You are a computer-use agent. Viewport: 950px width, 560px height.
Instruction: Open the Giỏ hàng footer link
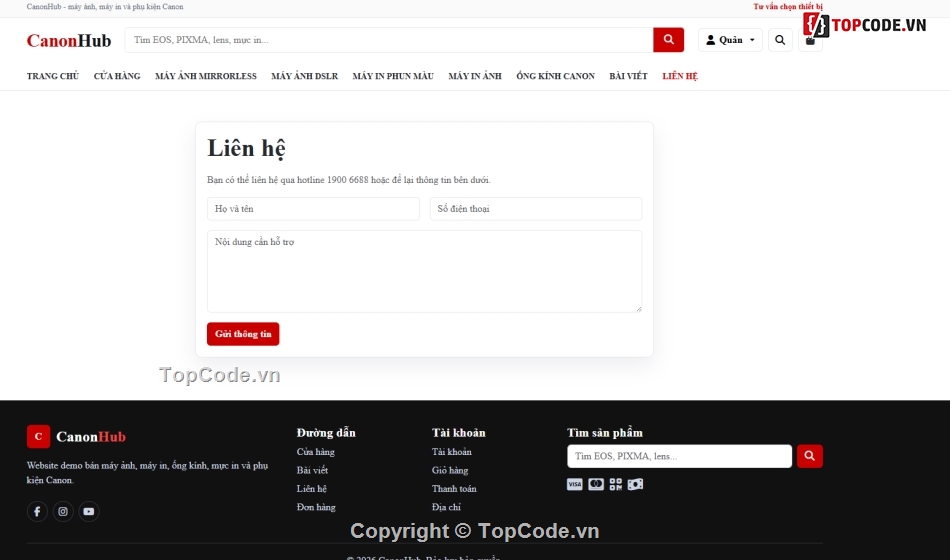tap(450, 470)
